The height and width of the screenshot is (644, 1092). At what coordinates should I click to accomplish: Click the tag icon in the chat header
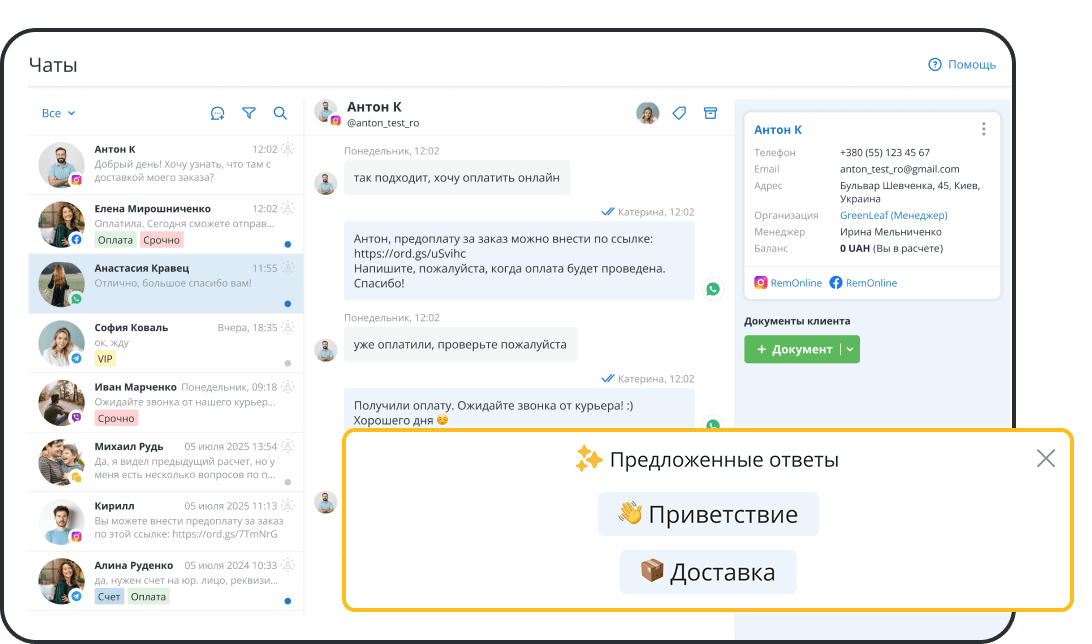coord(679,113)
